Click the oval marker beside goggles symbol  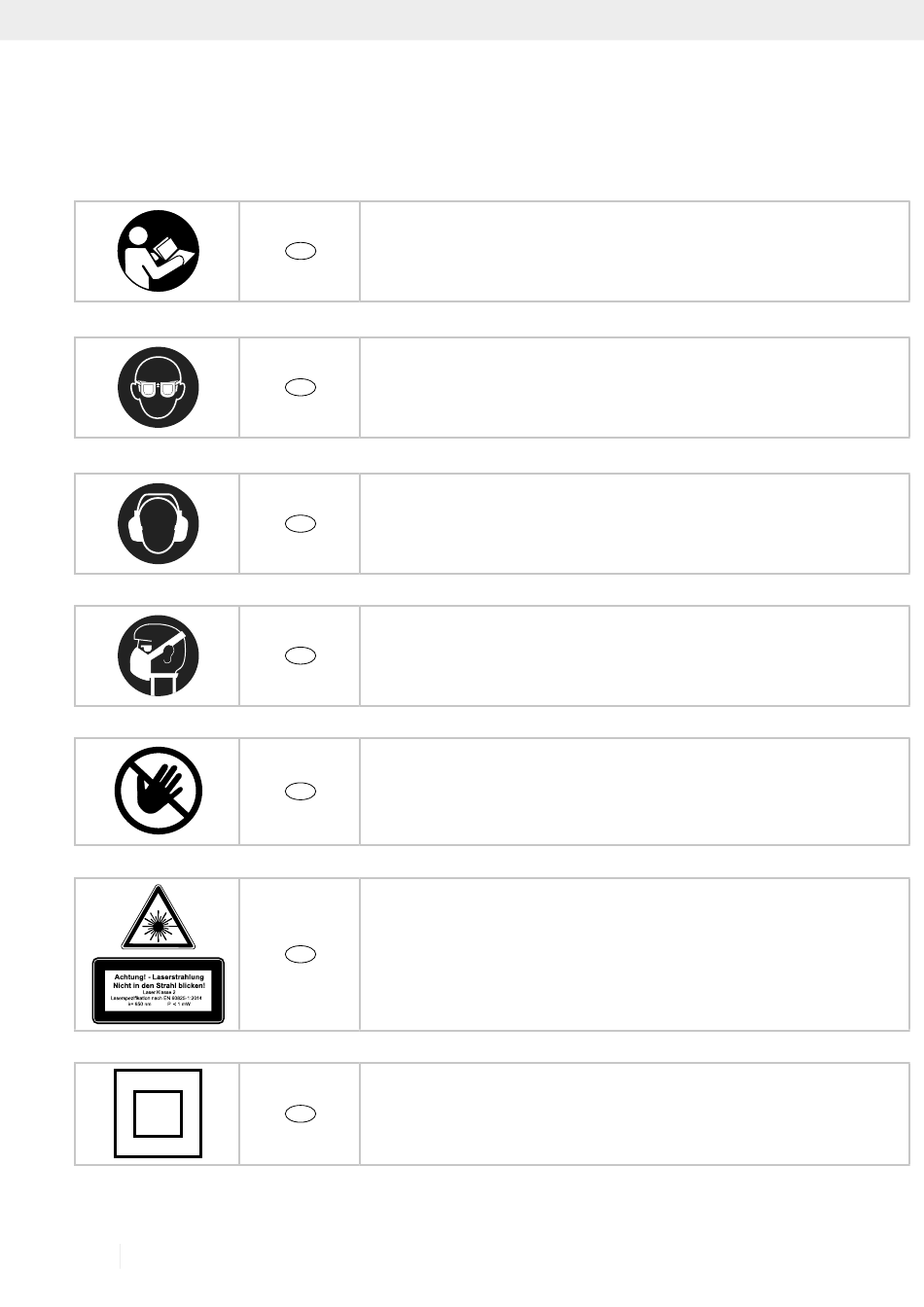[x=301, y=387]
